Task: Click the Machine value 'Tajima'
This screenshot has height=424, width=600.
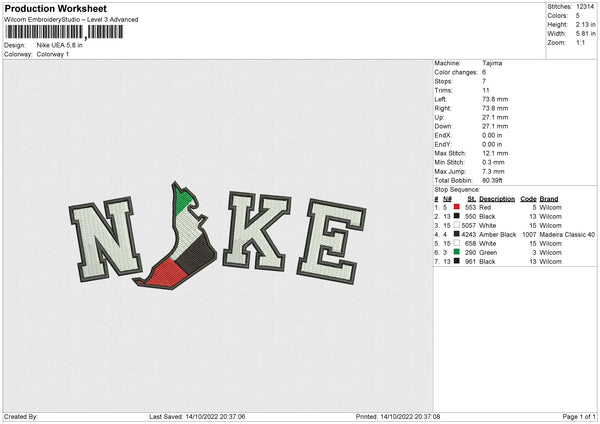Action: pyautogui.click(x=492, y=63)
